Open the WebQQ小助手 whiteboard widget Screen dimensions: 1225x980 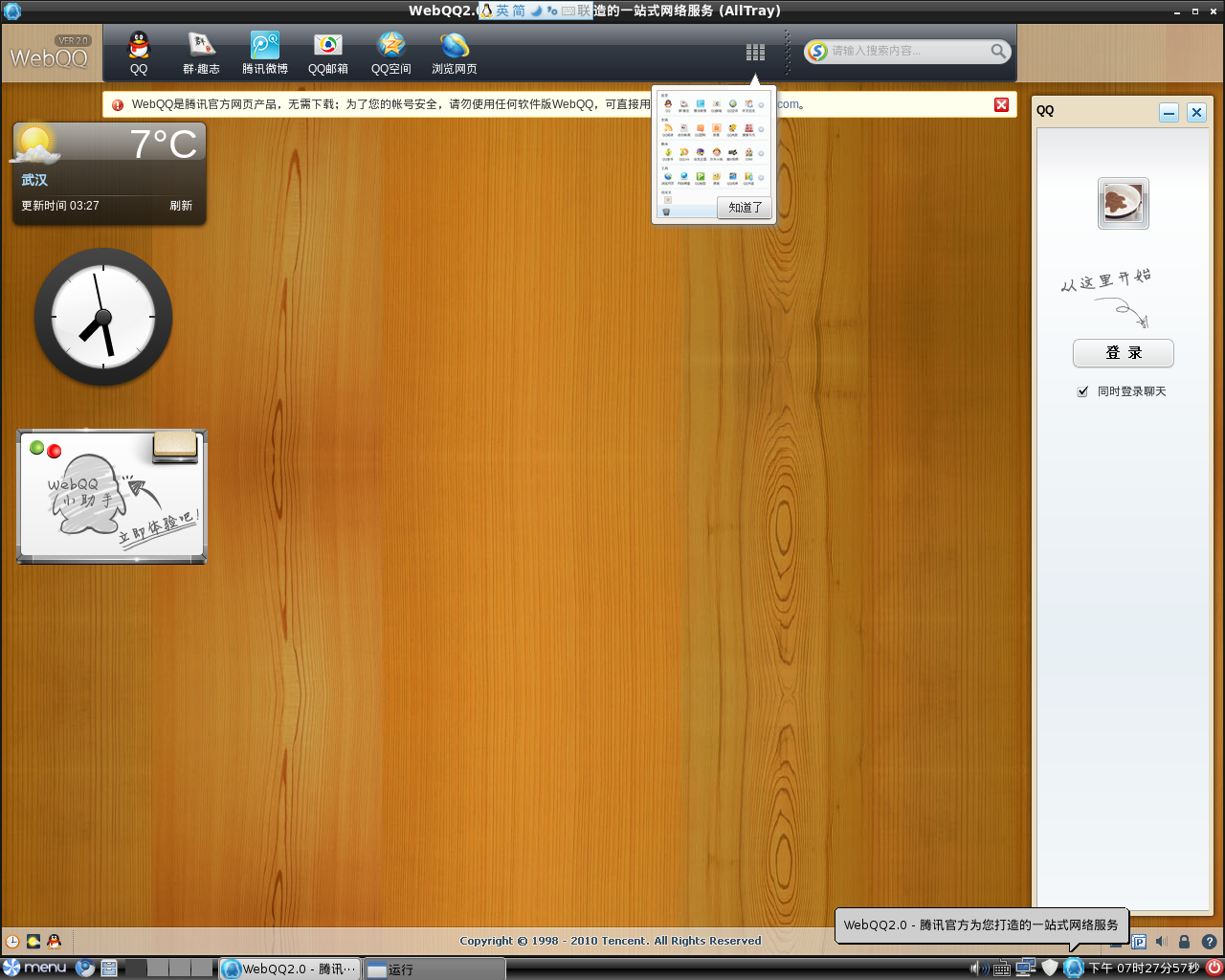click(x=112, y=497)
